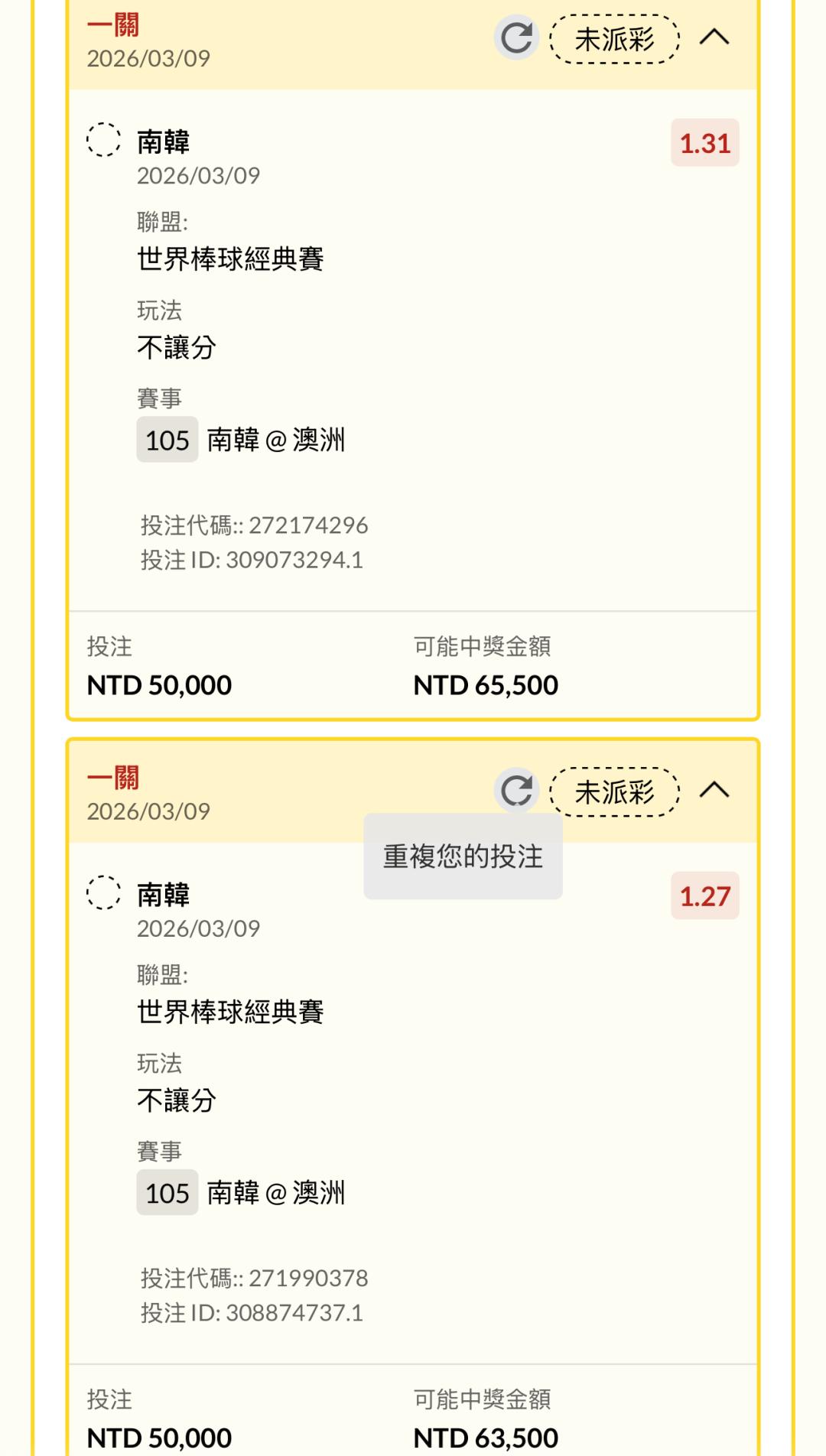The width and height of the screenshot is (826, 1456).
Task: Tap the 未派彩 status badge on 1.31 bet
Action: (614, 39)
